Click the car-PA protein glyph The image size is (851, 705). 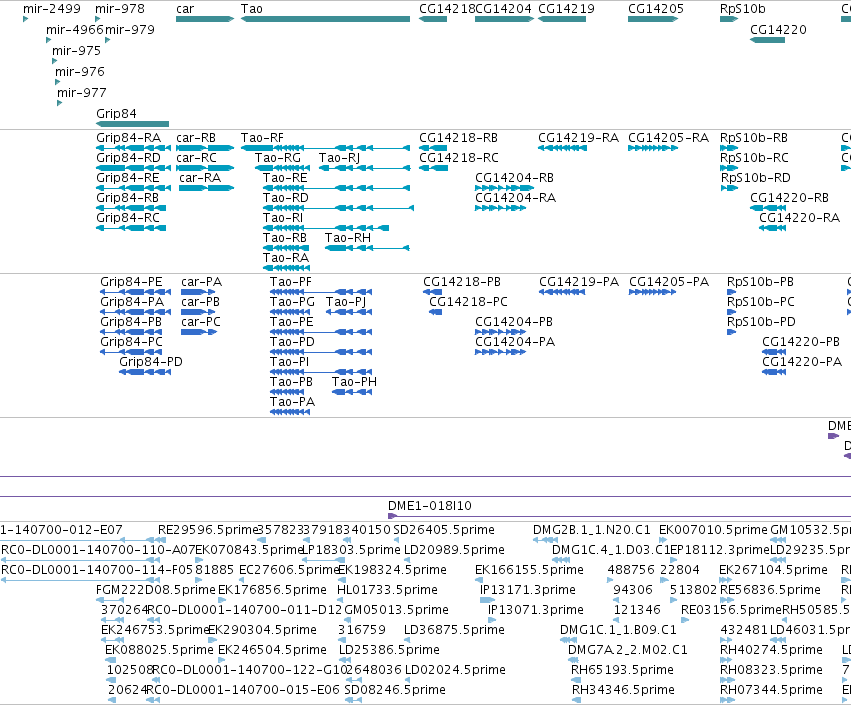(199, 292)
